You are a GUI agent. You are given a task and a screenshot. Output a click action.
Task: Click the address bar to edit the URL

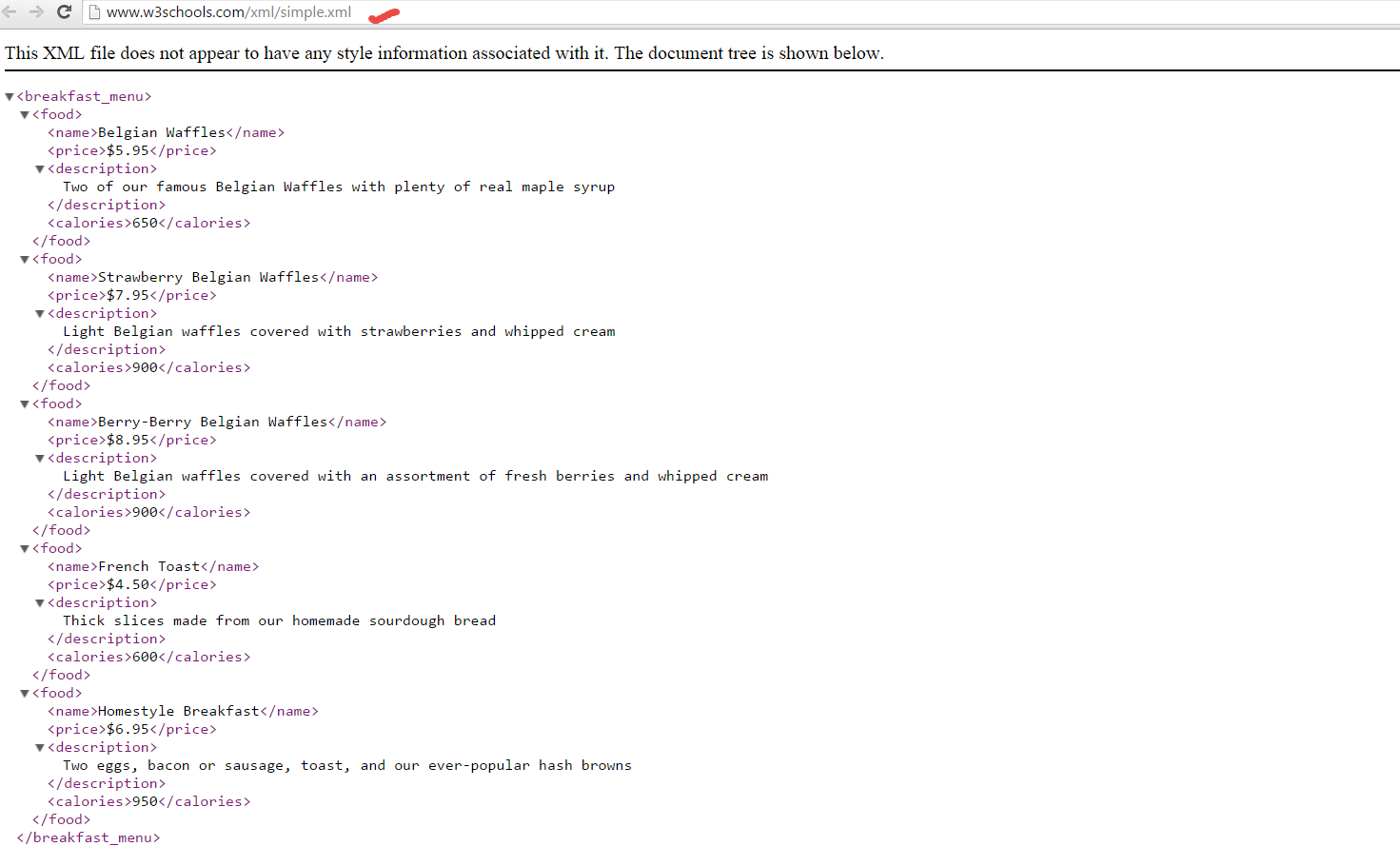(238, 13)
